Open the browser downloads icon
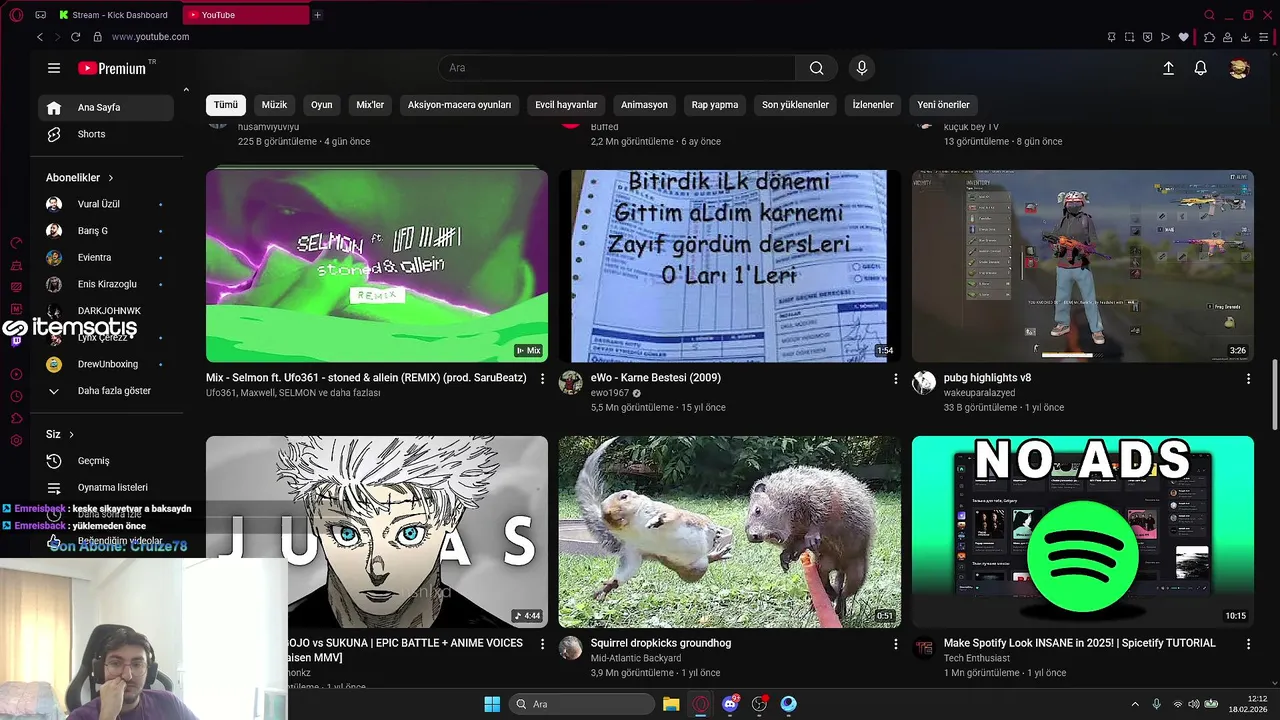Screen dimensions: 1280x720 1246,37
